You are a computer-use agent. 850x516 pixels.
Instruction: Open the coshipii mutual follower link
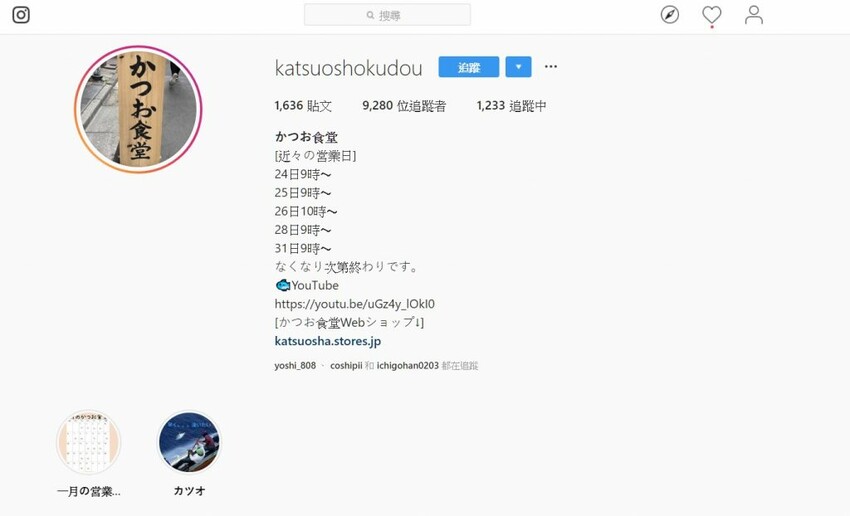point(346,365)
